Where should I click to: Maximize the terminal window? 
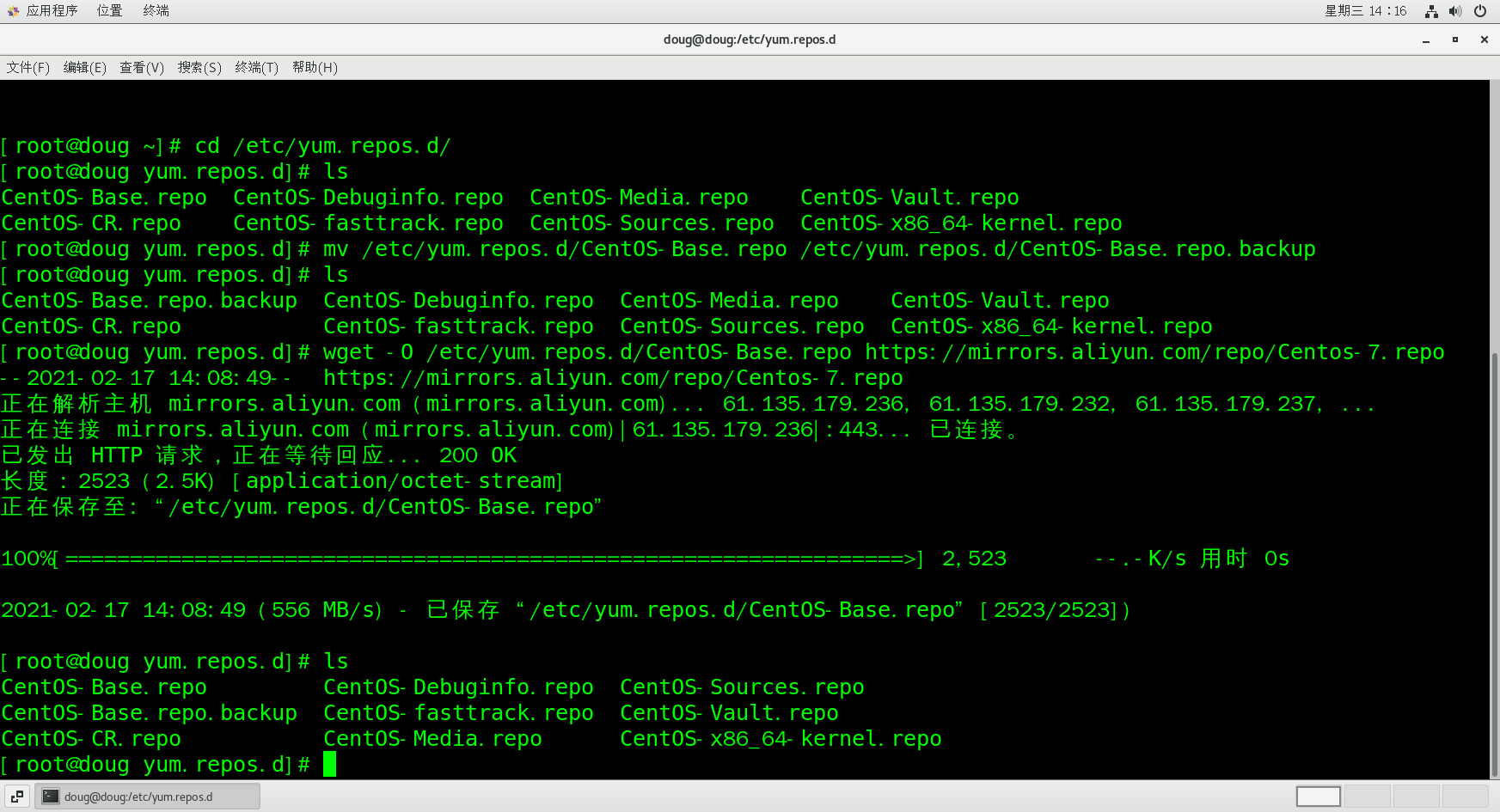[1455, 40]
